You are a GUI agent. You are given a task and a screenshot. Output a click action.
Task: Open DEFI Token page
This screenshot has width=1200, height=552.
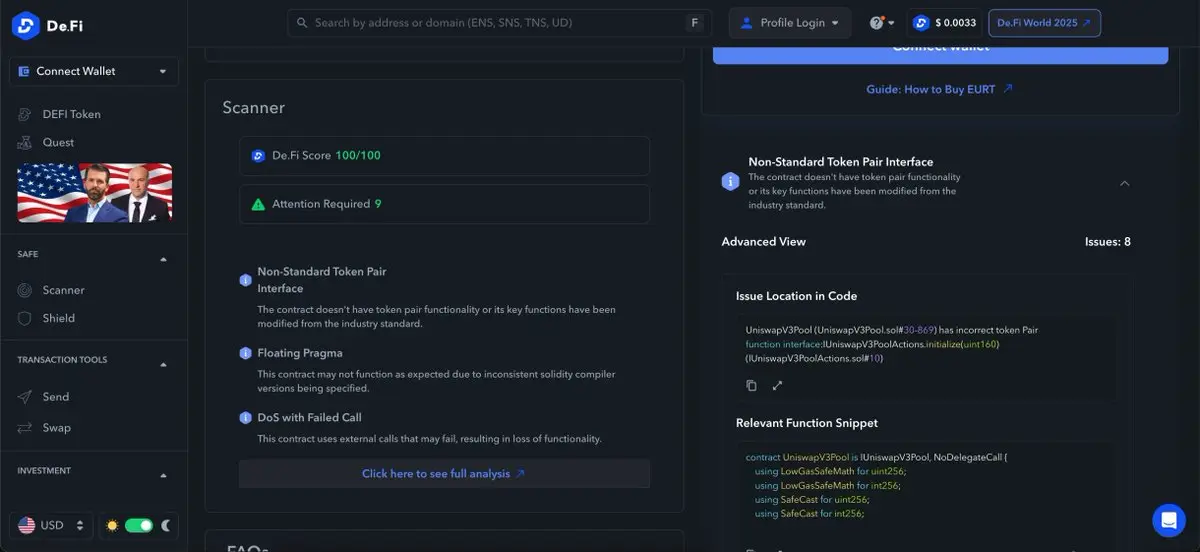point(71,114)
